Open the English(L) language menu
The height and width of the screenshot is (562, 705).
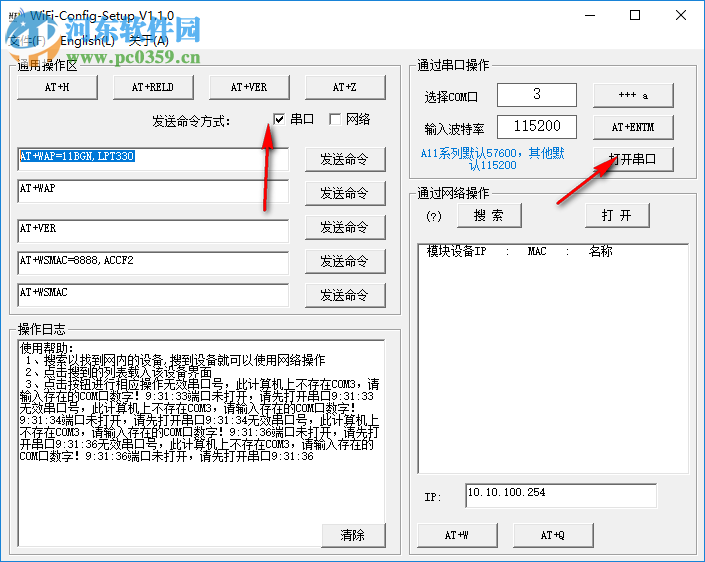pyautogui.click(x=87, y=41)
